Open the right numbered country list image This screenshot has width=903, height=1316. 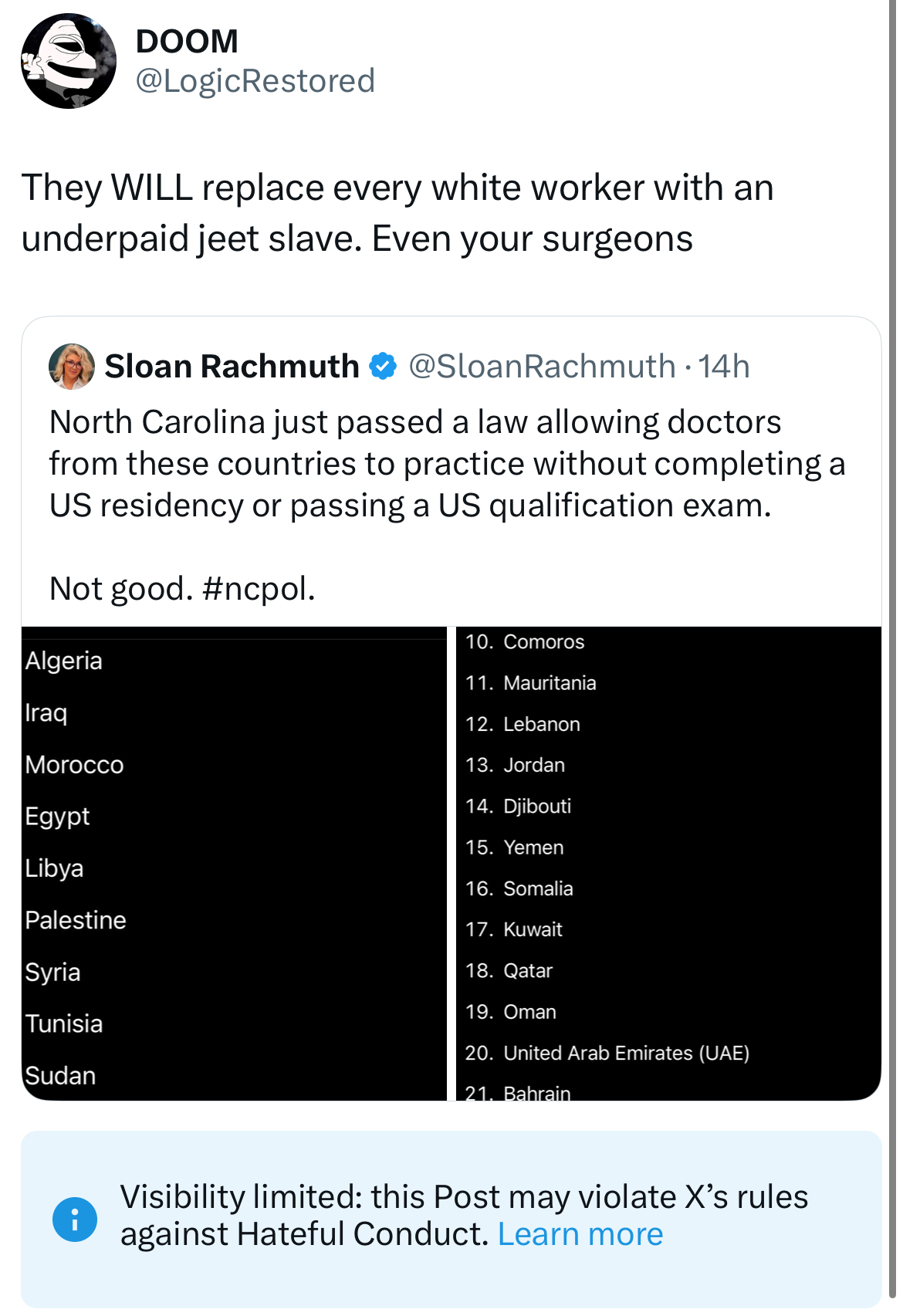click(x=668, y=864)
